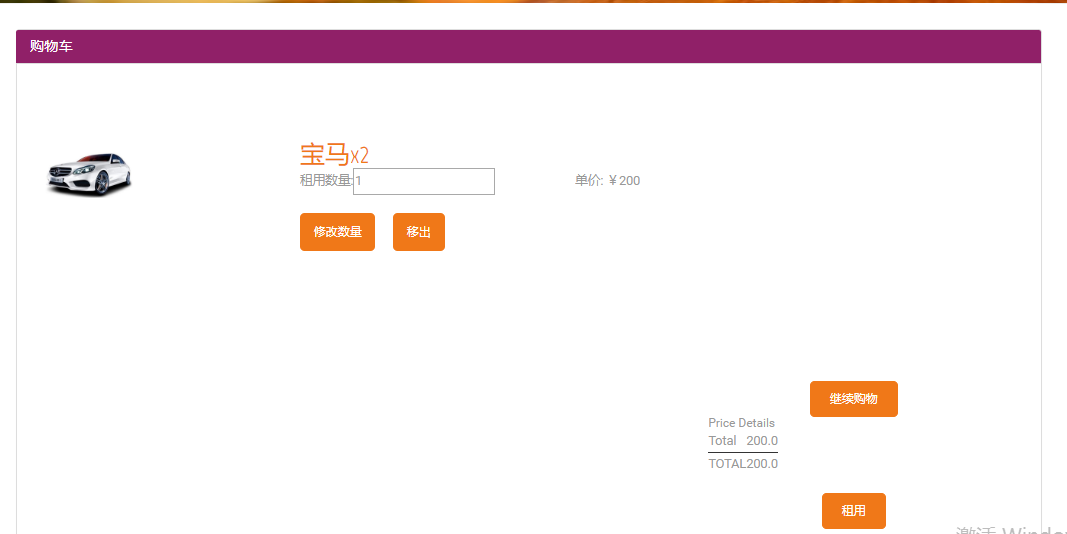This screenshot has width=1067, height=534.
Task: Select the Price Details label
Action: click(741, 423)
